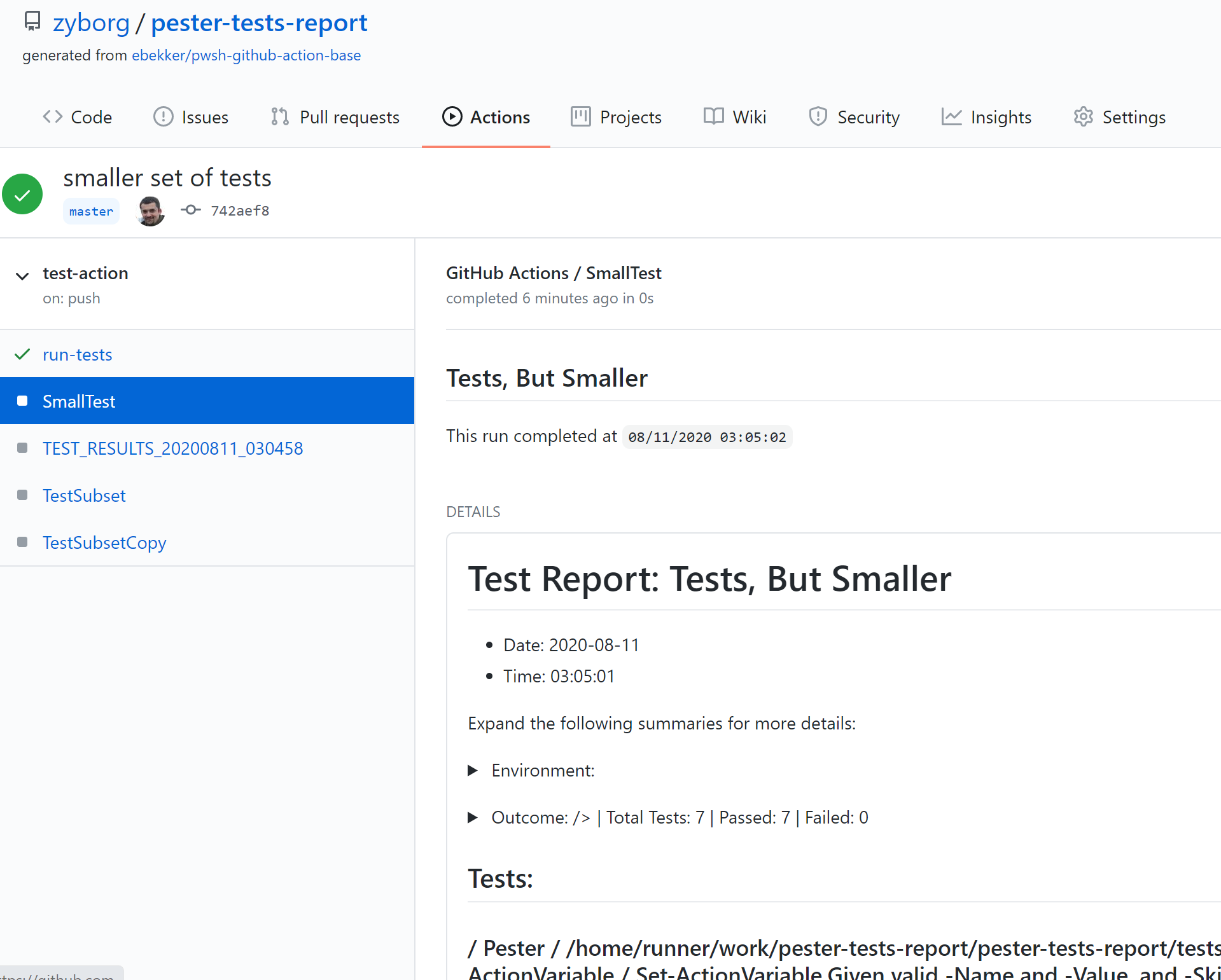
Task: Open the Wiki tab
Action: 735,117
